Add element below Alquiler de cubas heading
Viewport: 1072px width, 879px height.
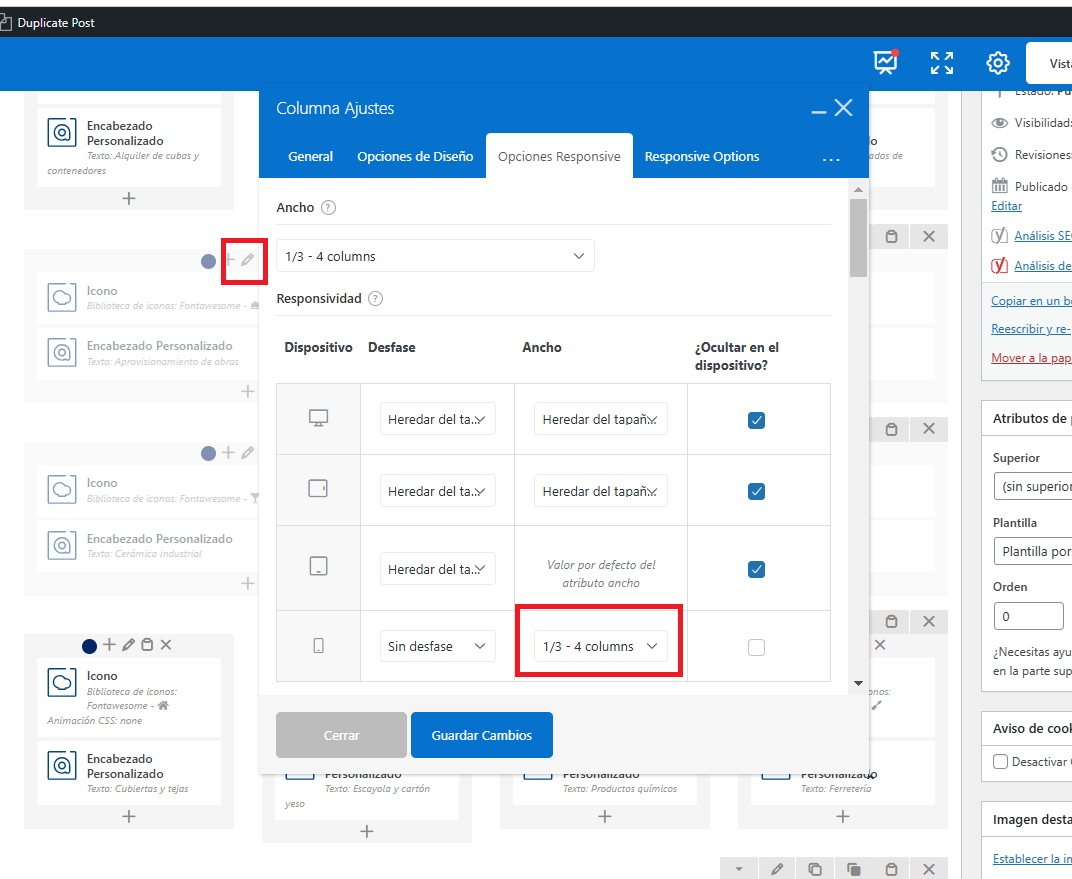129,198
